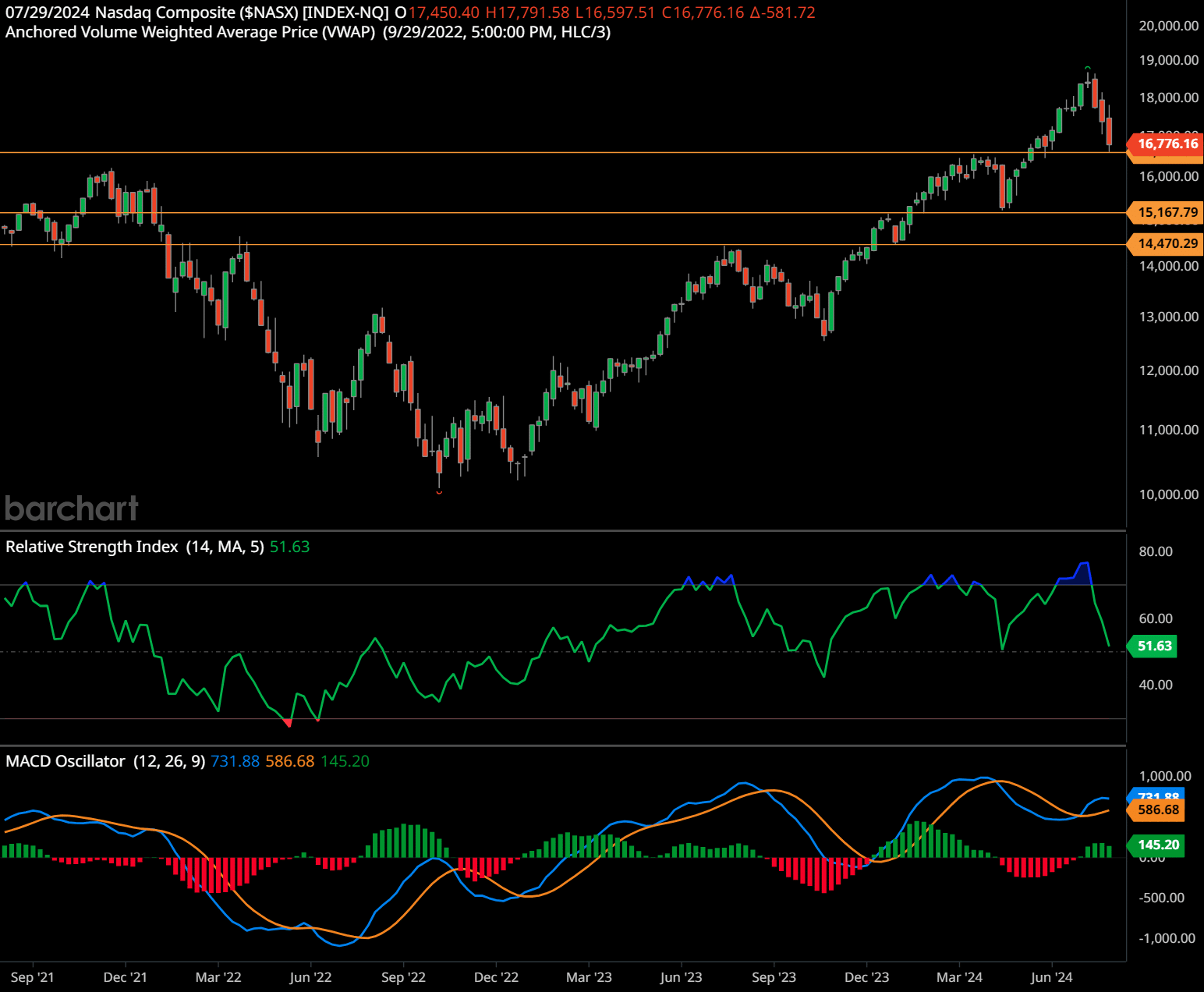The height and width of the screenshot is (992, 1204).
Task: Click the Dec '21 date axis label
Action: coord(126,977)
